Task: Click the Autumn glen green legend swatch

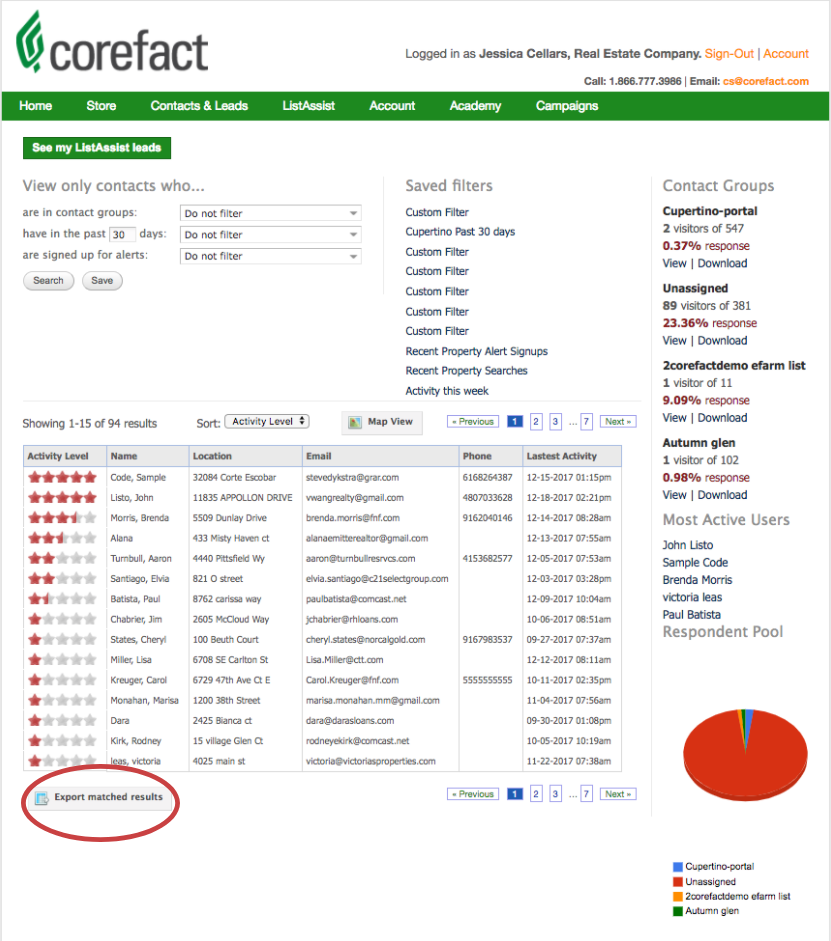Action: (678, 910)
